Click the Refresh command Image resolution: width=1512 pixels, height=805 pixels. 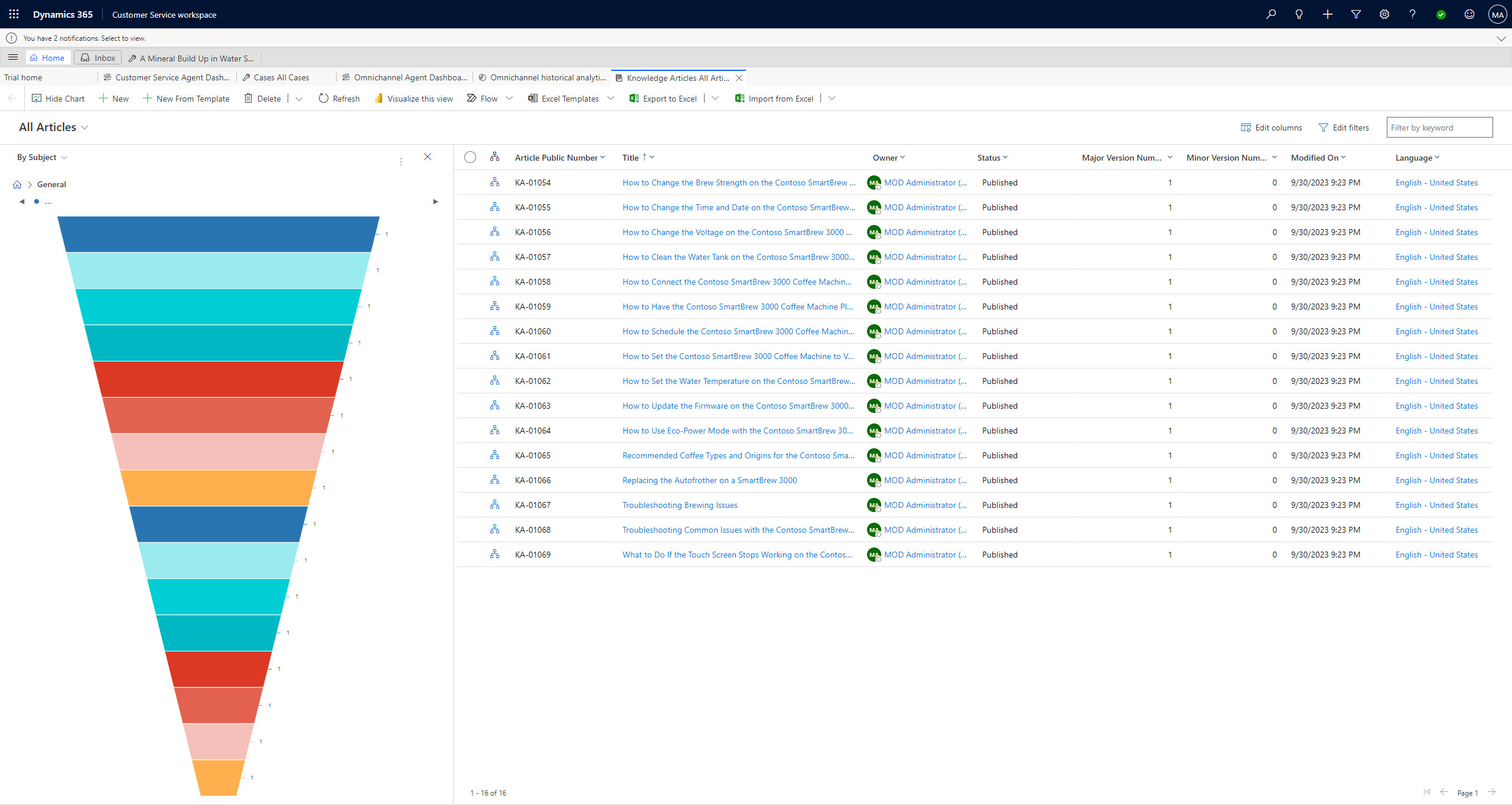(339, 99)
